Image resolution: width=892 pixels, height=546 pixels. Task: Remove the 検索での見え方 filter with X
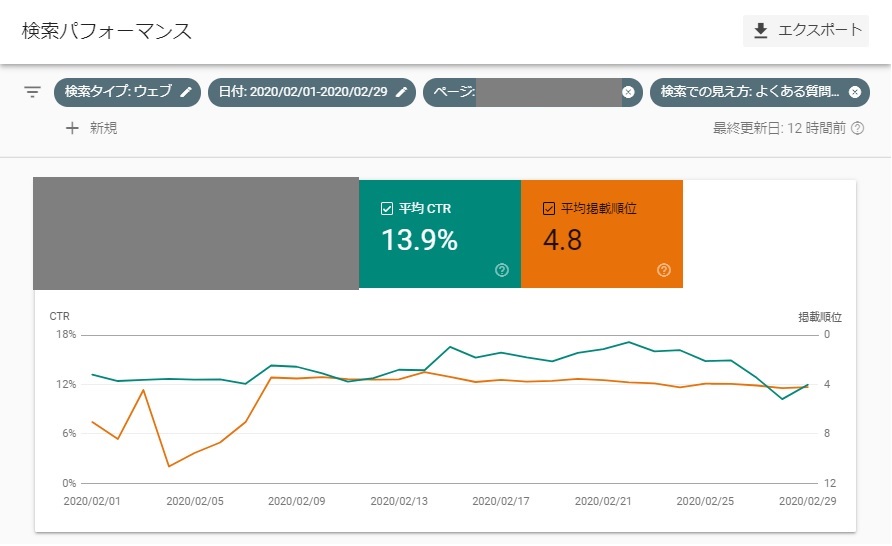click(x=854, y=92)
